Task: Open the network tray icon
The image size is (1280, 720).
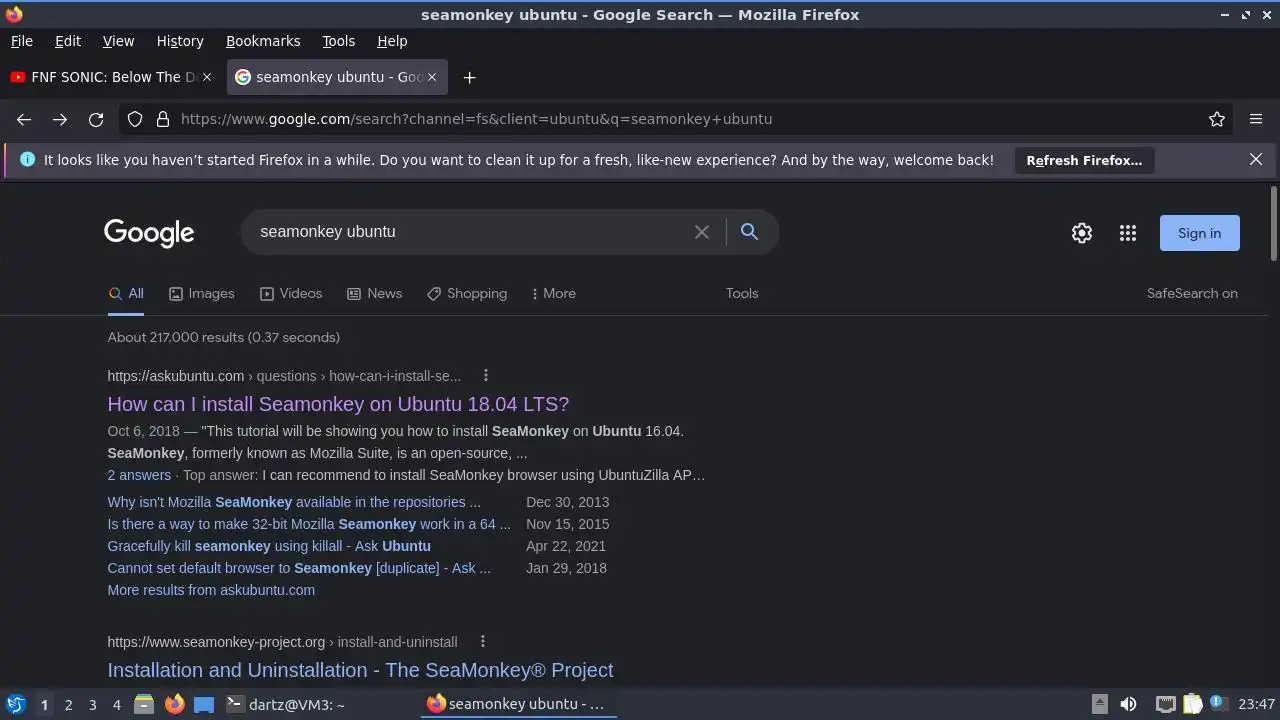Action: [x=1165, y=704]
